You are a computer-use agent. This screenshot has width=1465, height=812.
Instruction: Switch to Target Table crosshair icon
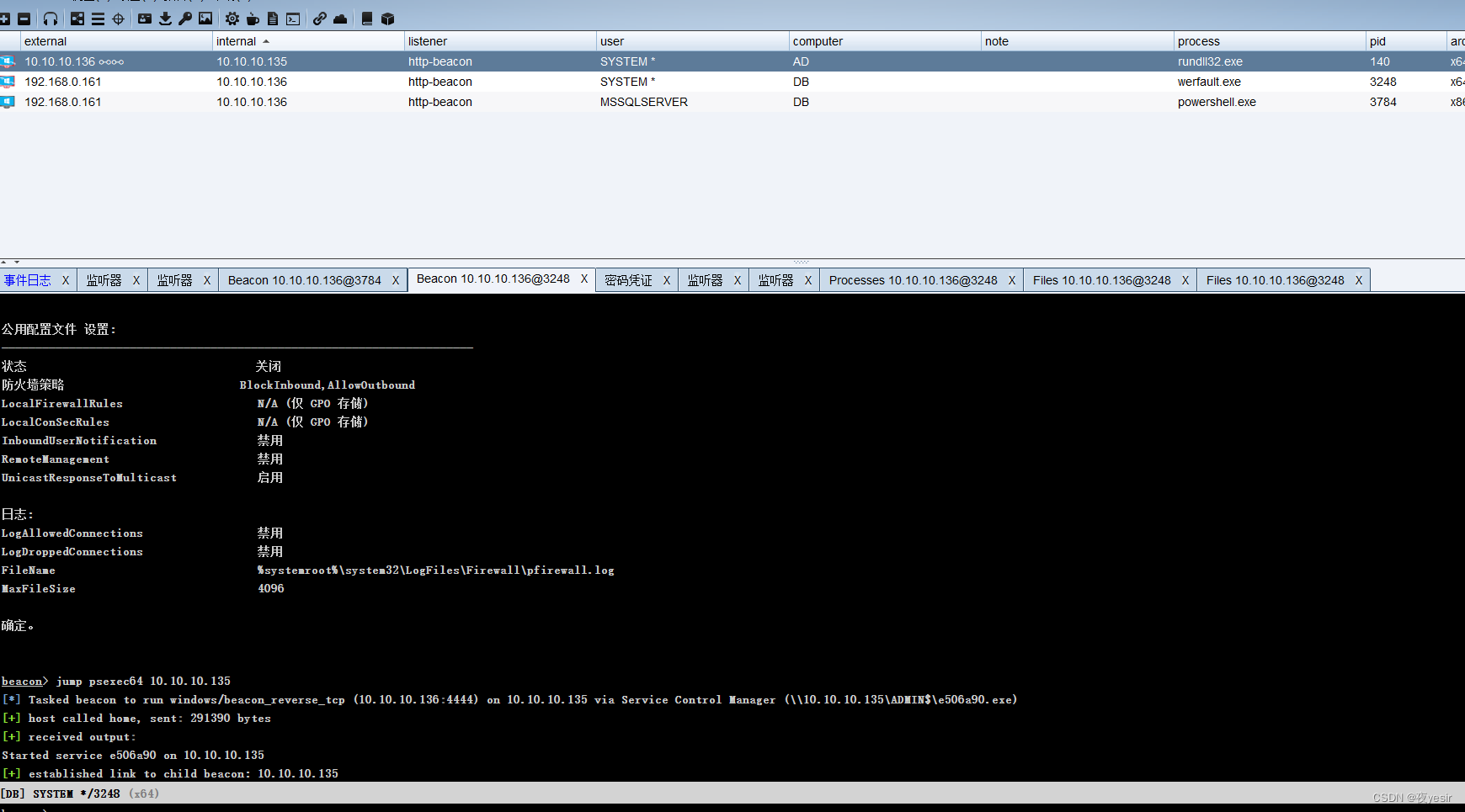point(118,19)
